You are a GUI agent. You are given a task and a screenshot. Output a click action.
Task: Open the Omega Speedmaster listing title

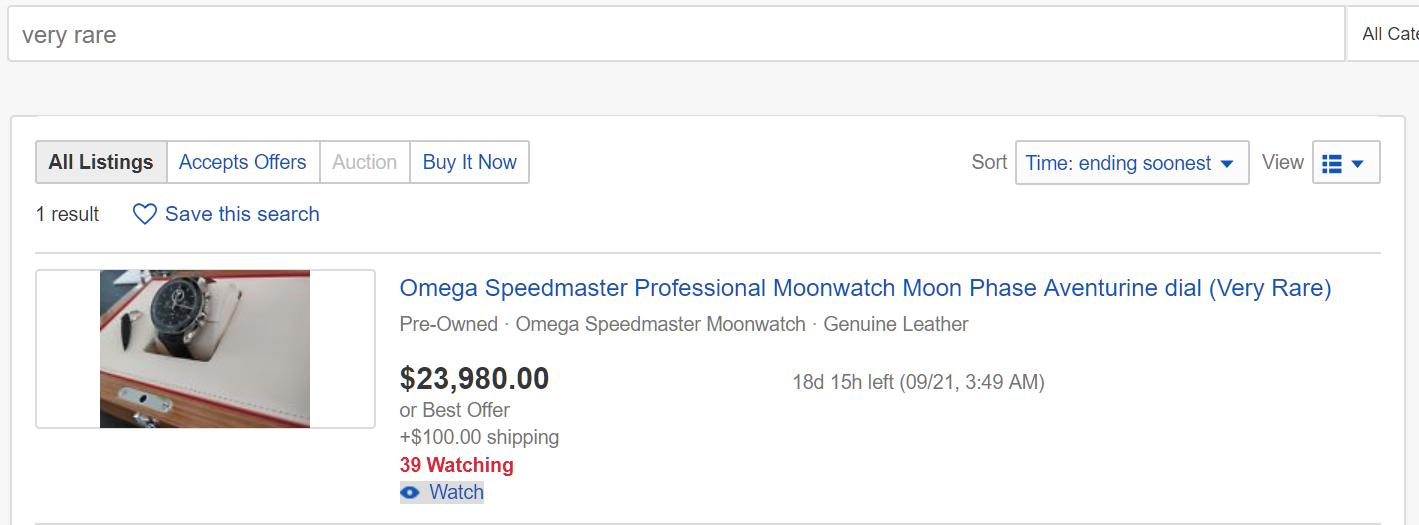pyautogui.click(x=865, y=289)
